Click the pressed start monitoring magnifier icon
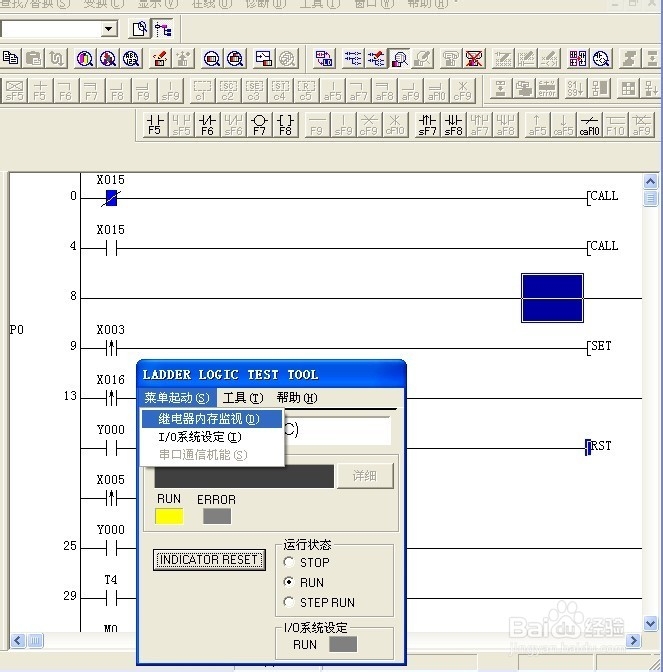 399,58
